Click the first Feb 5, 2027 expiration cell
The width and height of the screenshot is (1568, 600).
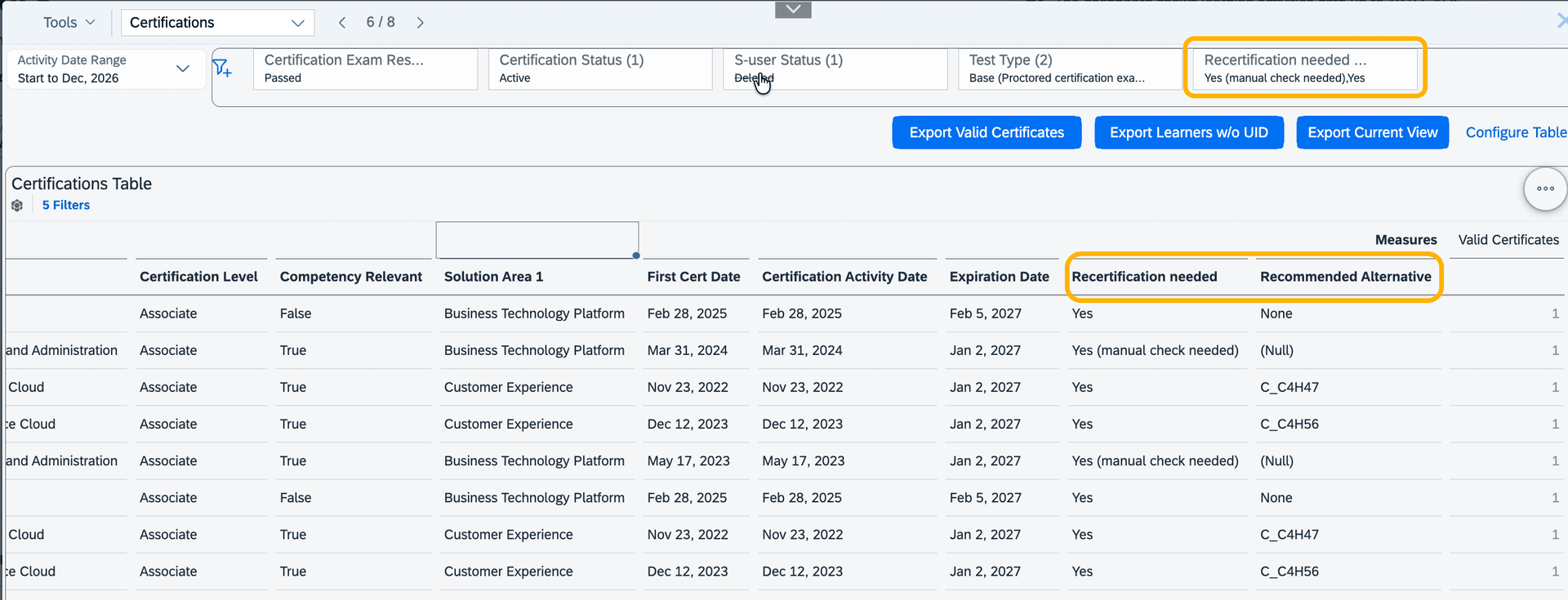985,313
